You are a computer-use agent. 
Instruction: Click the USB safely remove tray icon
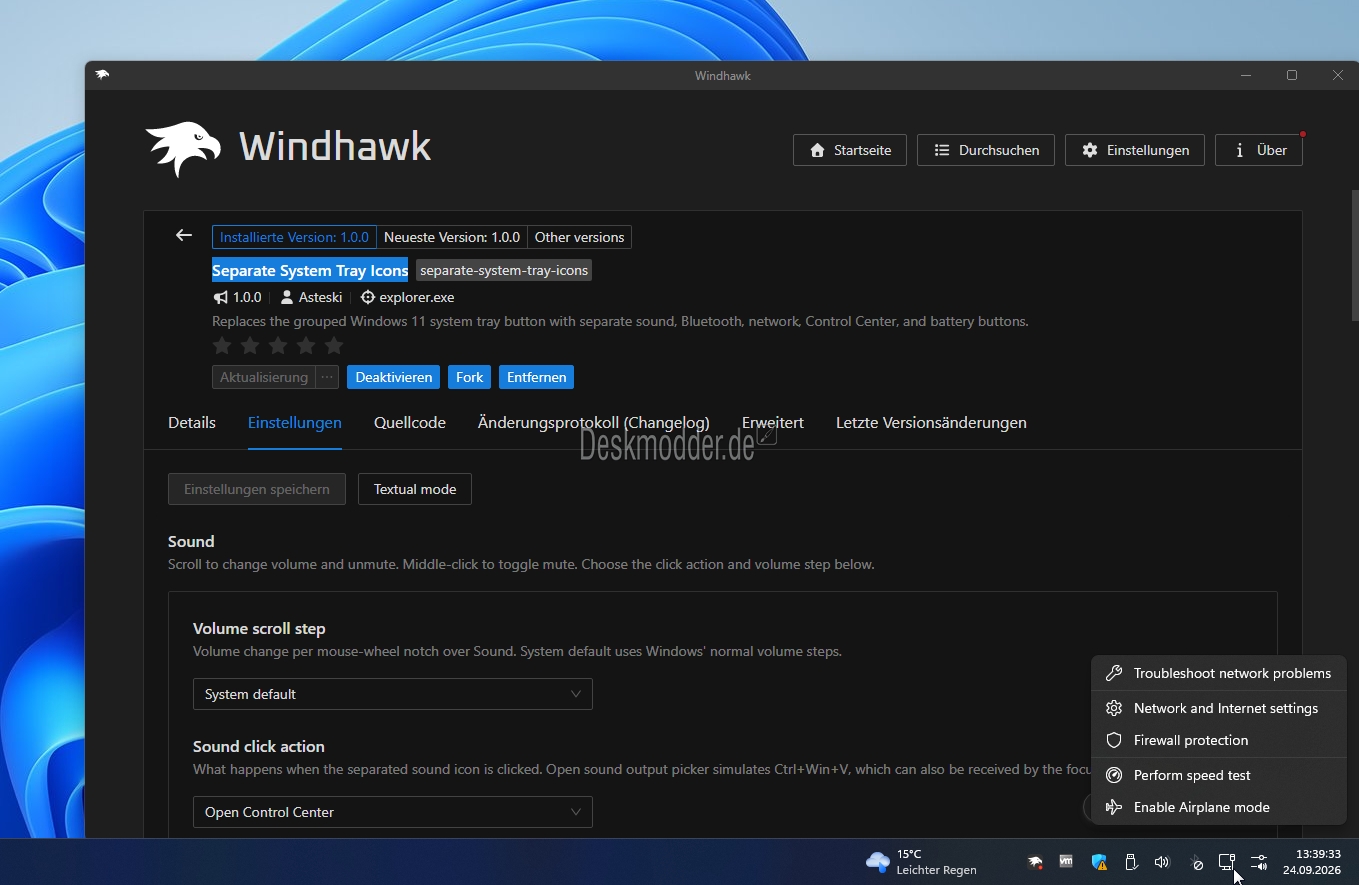[1131, 862]
